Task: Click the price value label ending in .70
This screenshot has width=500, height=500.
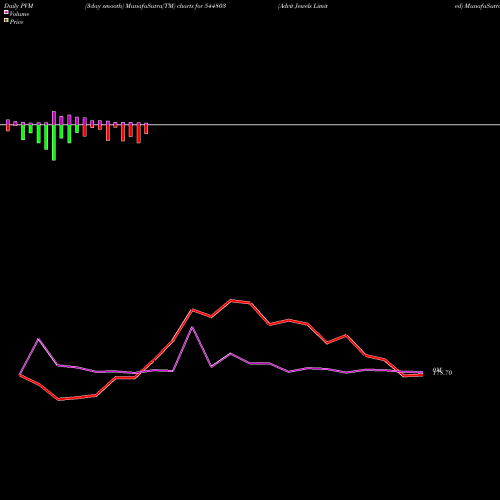Action: coord(442,373)
